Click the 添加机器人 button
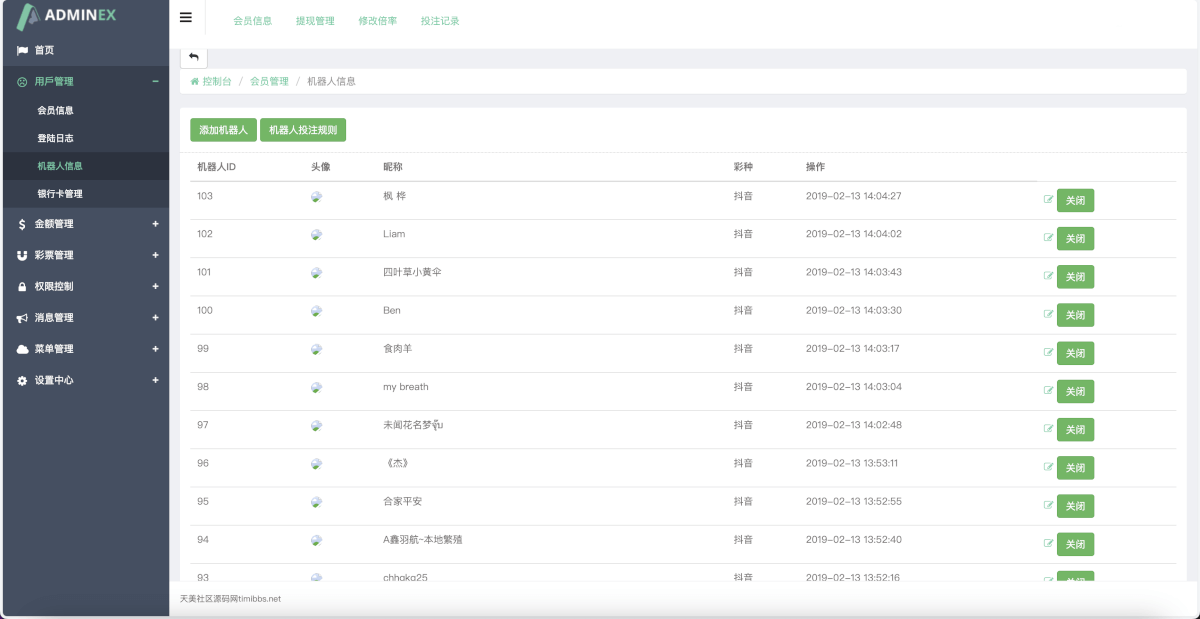 pyautogui.click(x=223, y=130)
